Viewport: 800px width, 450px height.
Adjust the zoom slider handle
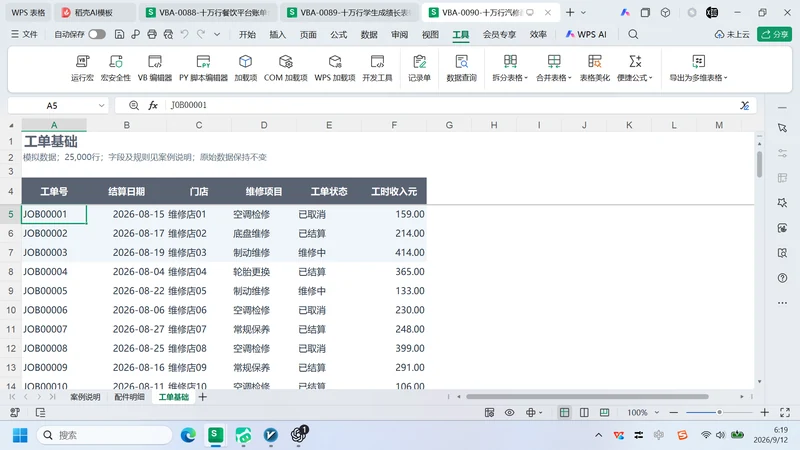tap(719, 412)
